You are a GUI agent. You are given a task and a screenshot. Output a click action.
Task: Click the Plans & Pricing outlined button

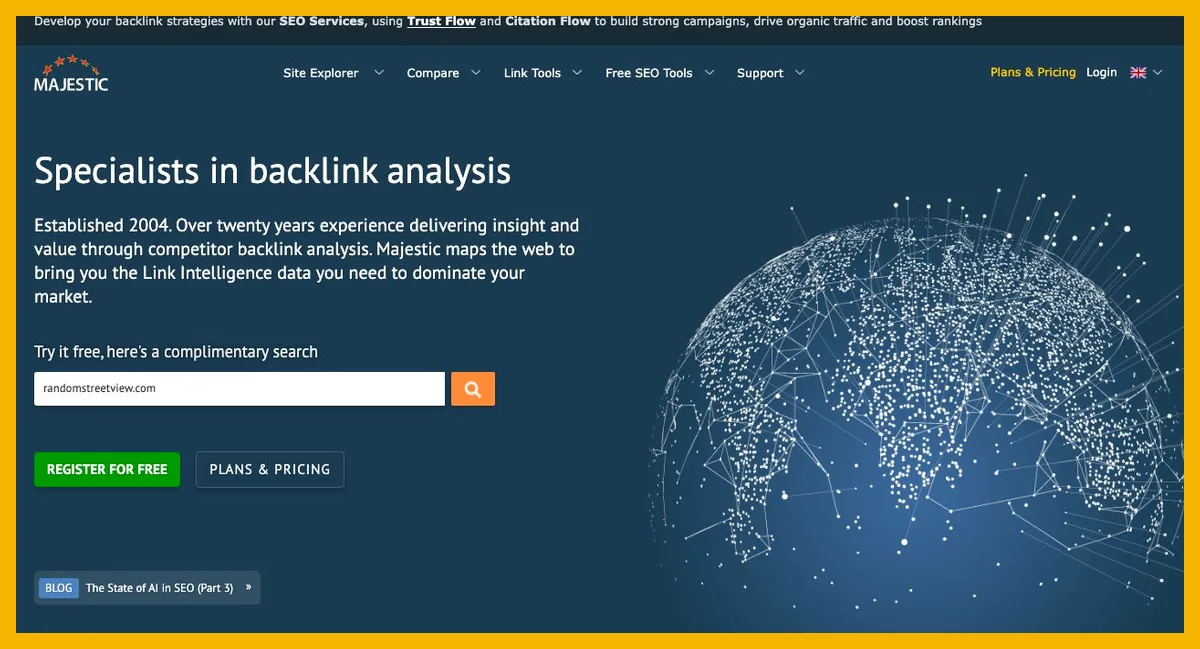click(x=270, y=469)
